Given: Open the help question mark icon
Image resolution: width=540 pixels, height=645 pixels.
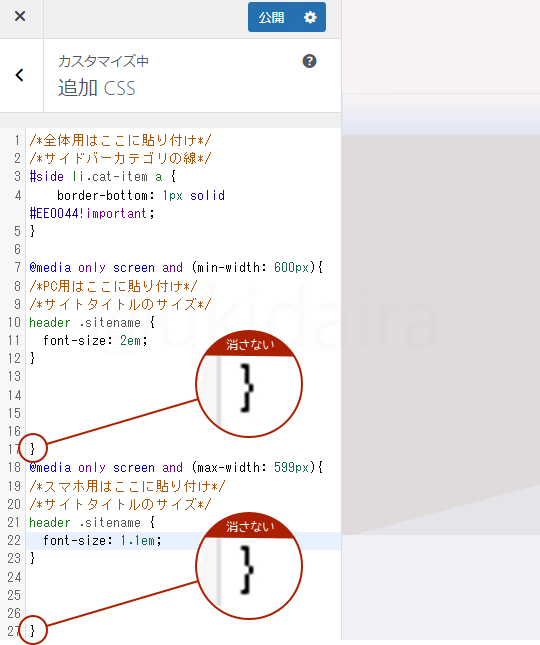Looking at the screenshot, I should click(309, 61).
